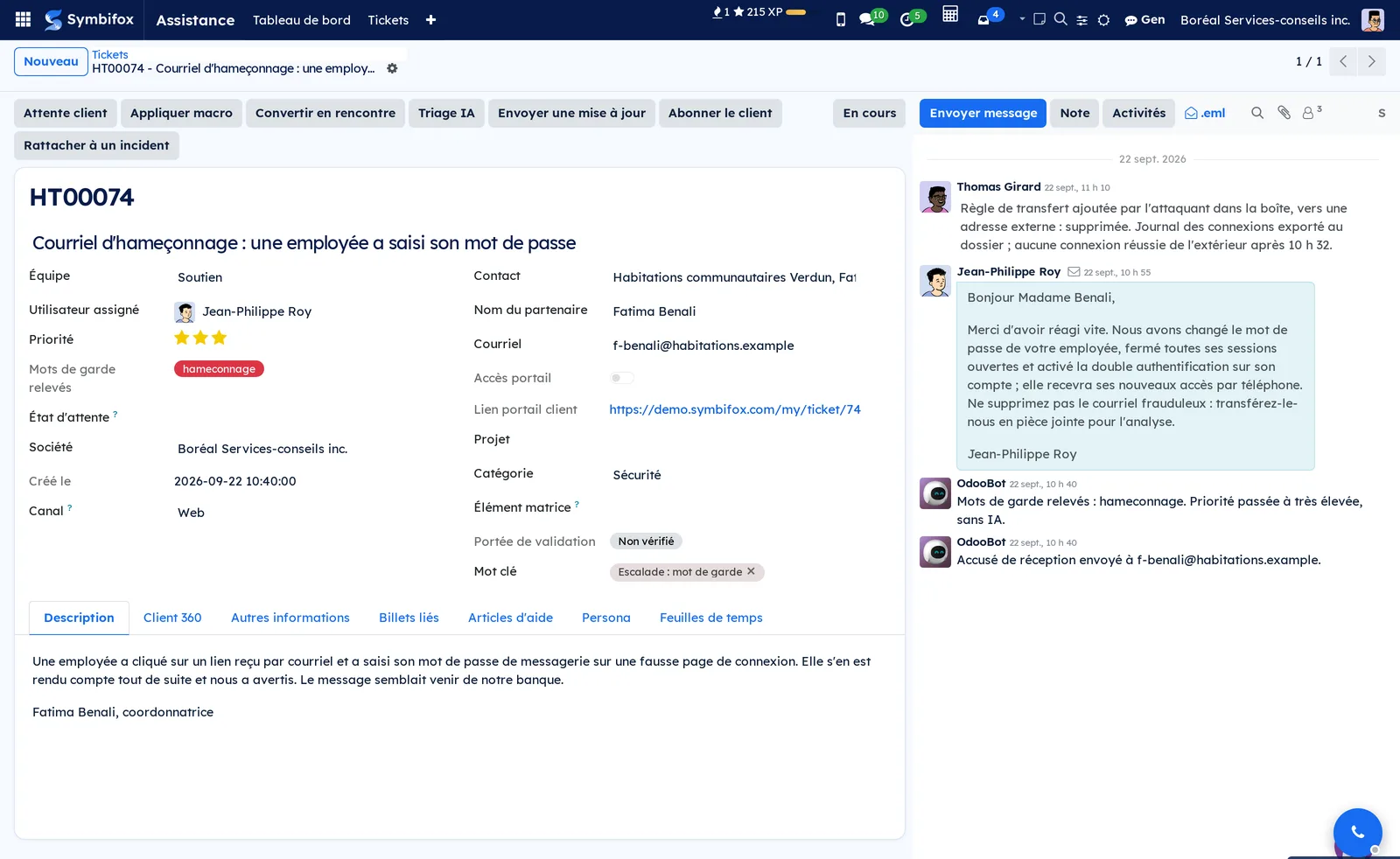Download the .eml export
Viewport: 1400px width, 859px height.
pos(1205,113)
